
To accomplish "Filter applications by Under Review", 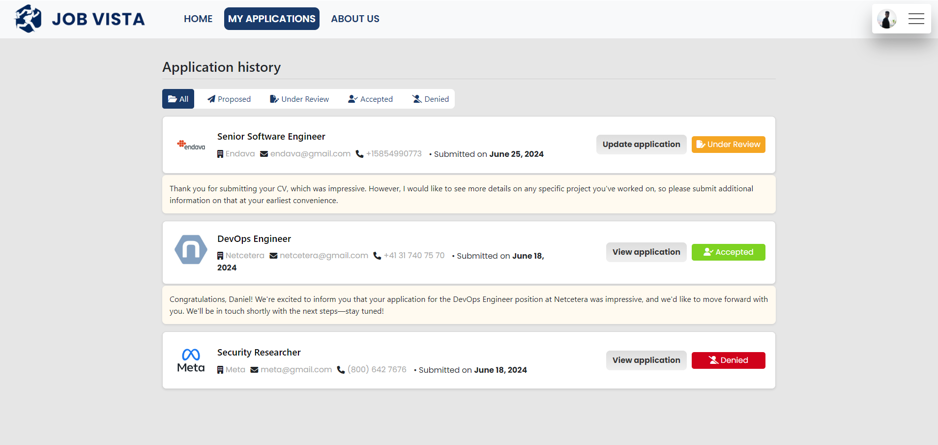I will [299, 99].
